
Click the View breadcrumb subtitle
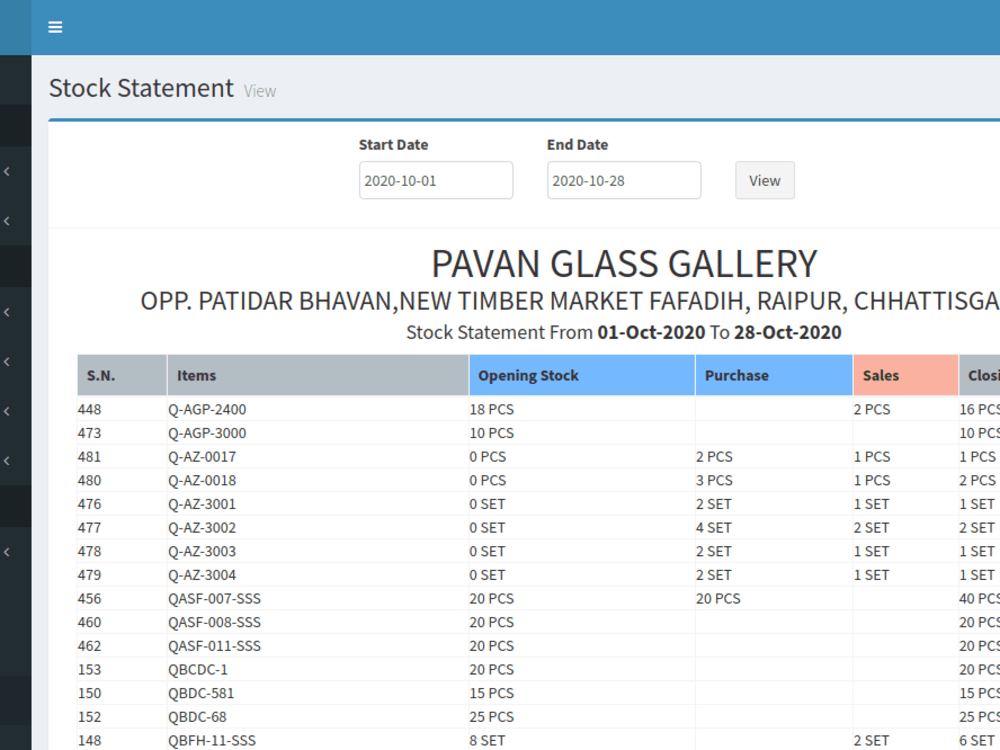[x=260, y=91]
